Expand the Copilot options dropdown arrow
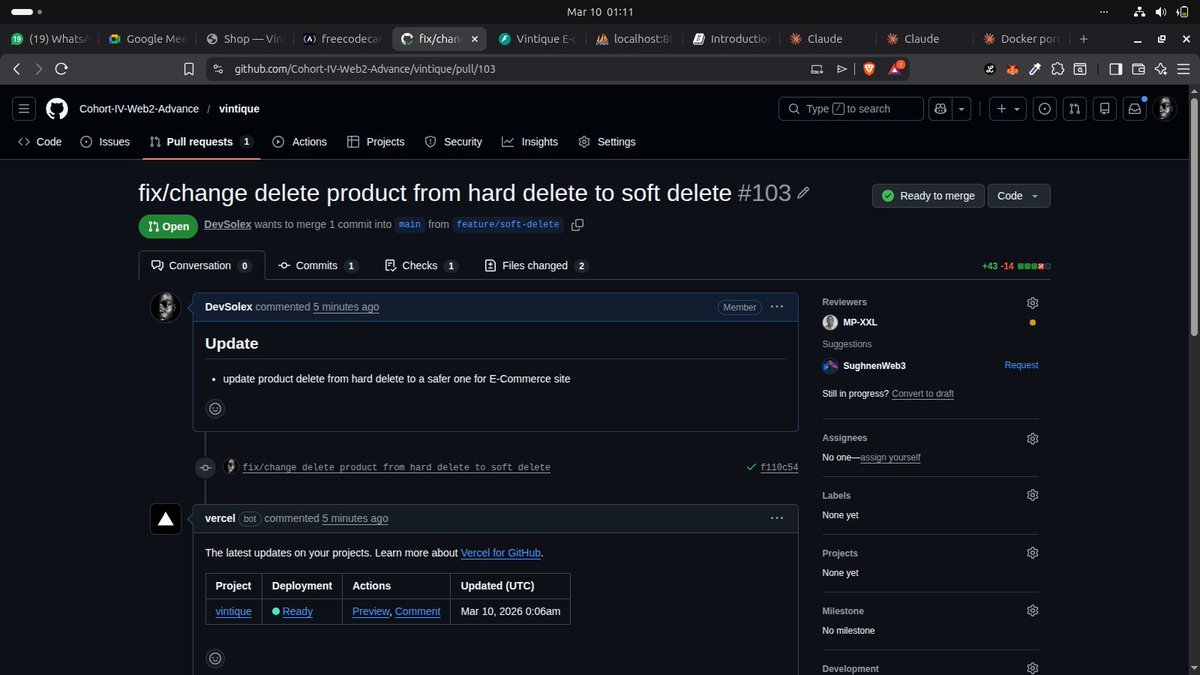Image resolution: width=1200 pixels, height=675 pixels. 961,108
